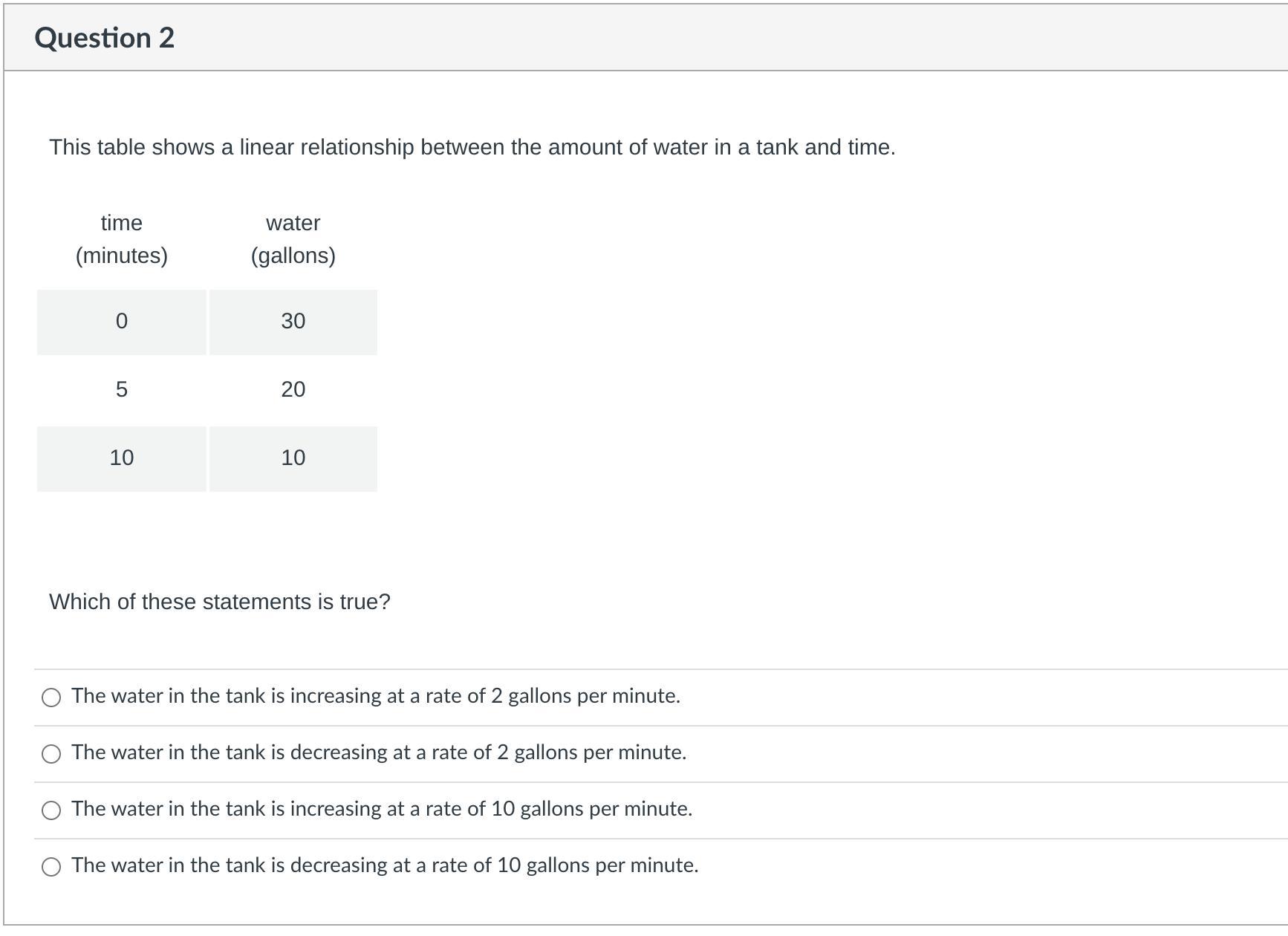Select the radio button for decreasing 10 gallons per minute
The height and width of the screenshot is (936, 1288).
[x=51, y=866]
